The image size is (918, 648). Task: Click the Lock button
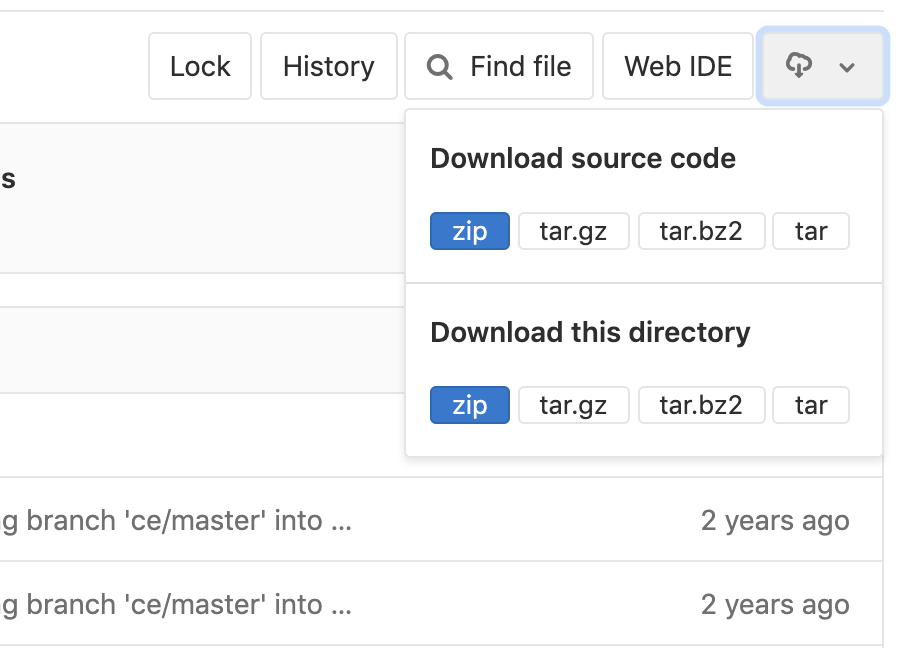(200, 66)
